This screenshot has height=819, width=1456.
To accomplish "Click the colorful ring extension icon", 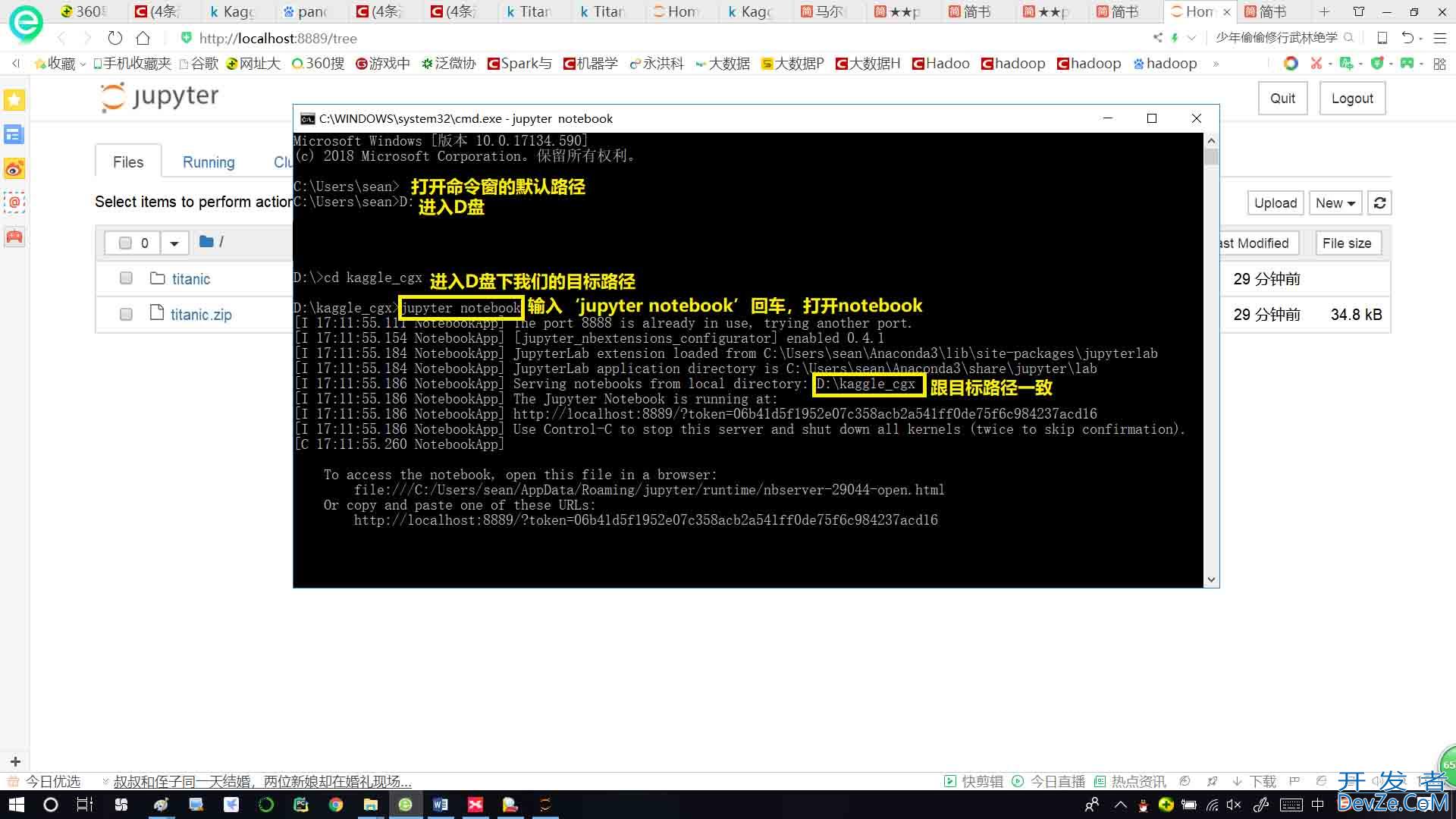I will [x=1290, y=64].
